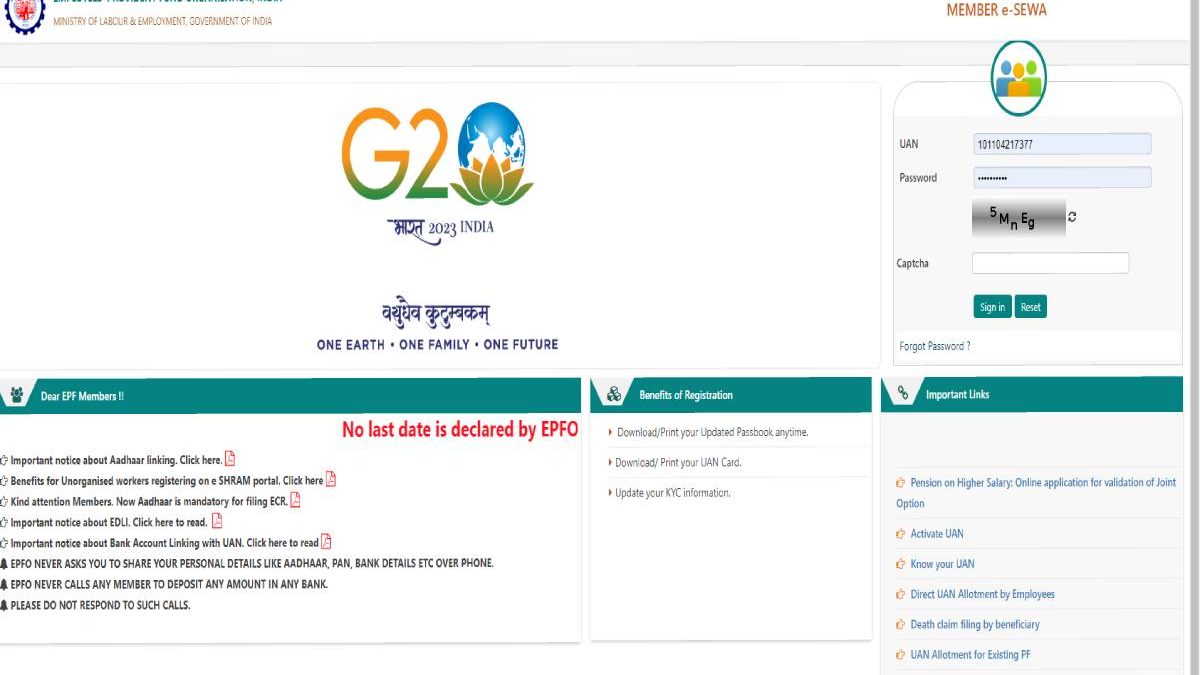1200x675 pixels.
Task: Click the G20 India logo banner
Action: pyautogui.click(x=438, y=173)
